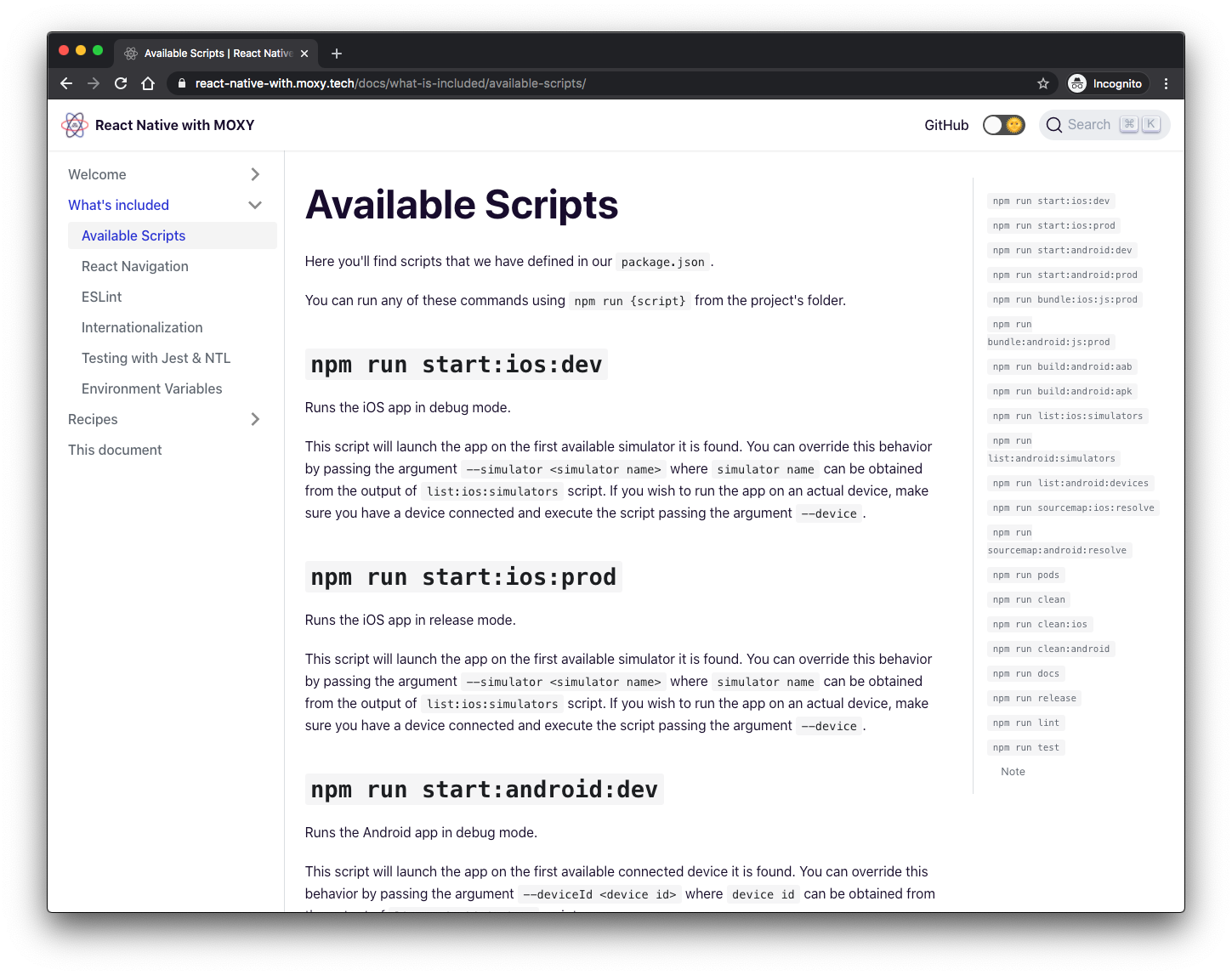Viewport: 1232px width, 975px height.
Task: Reload the page
Action: pos(121,83)
